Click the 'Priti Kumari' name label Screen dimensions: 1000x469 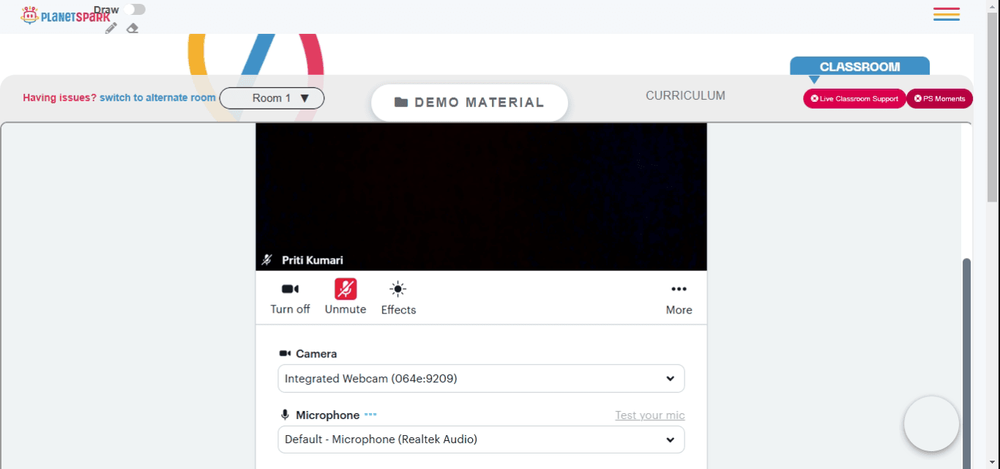pyautogui.click(x=312, y=260)
